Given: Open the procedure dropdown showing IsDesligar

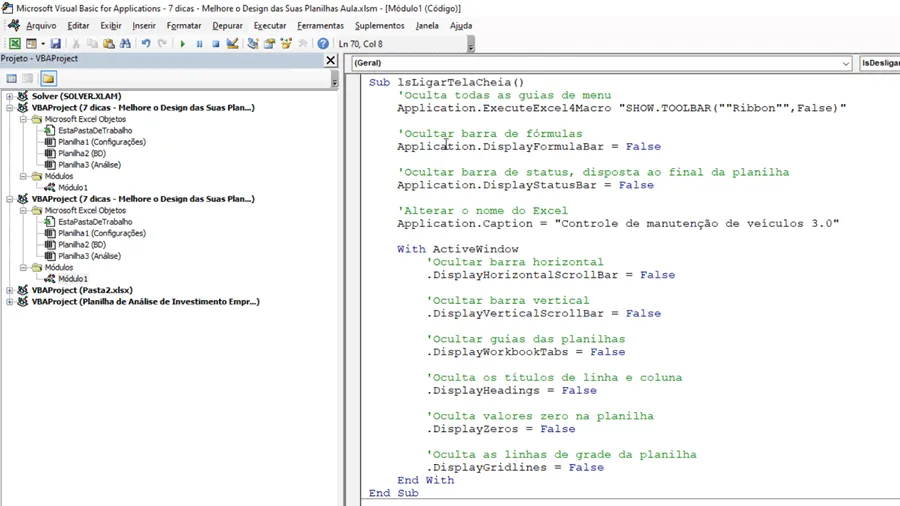Looking at the screenshot, I should point(879,63).
